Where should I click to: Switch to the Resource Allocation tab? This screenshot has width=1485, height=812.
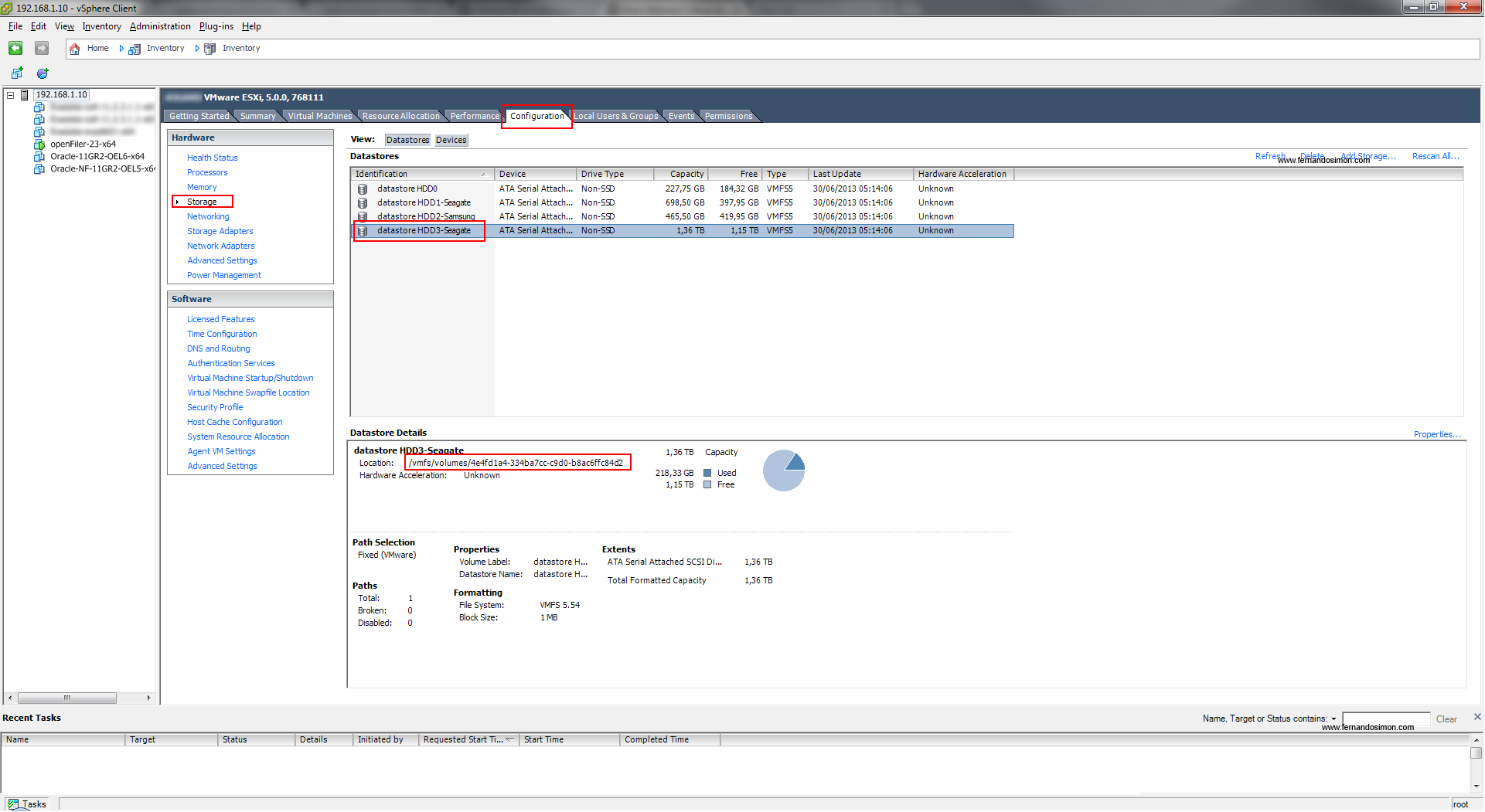point(400,117)
